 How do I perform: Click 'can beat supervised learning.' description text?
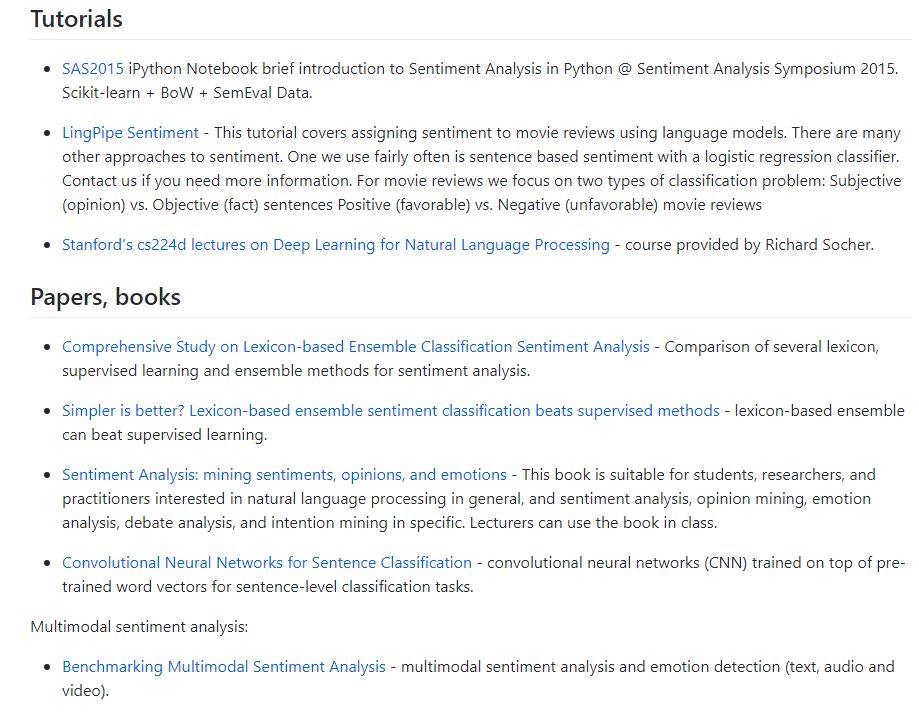165,435
